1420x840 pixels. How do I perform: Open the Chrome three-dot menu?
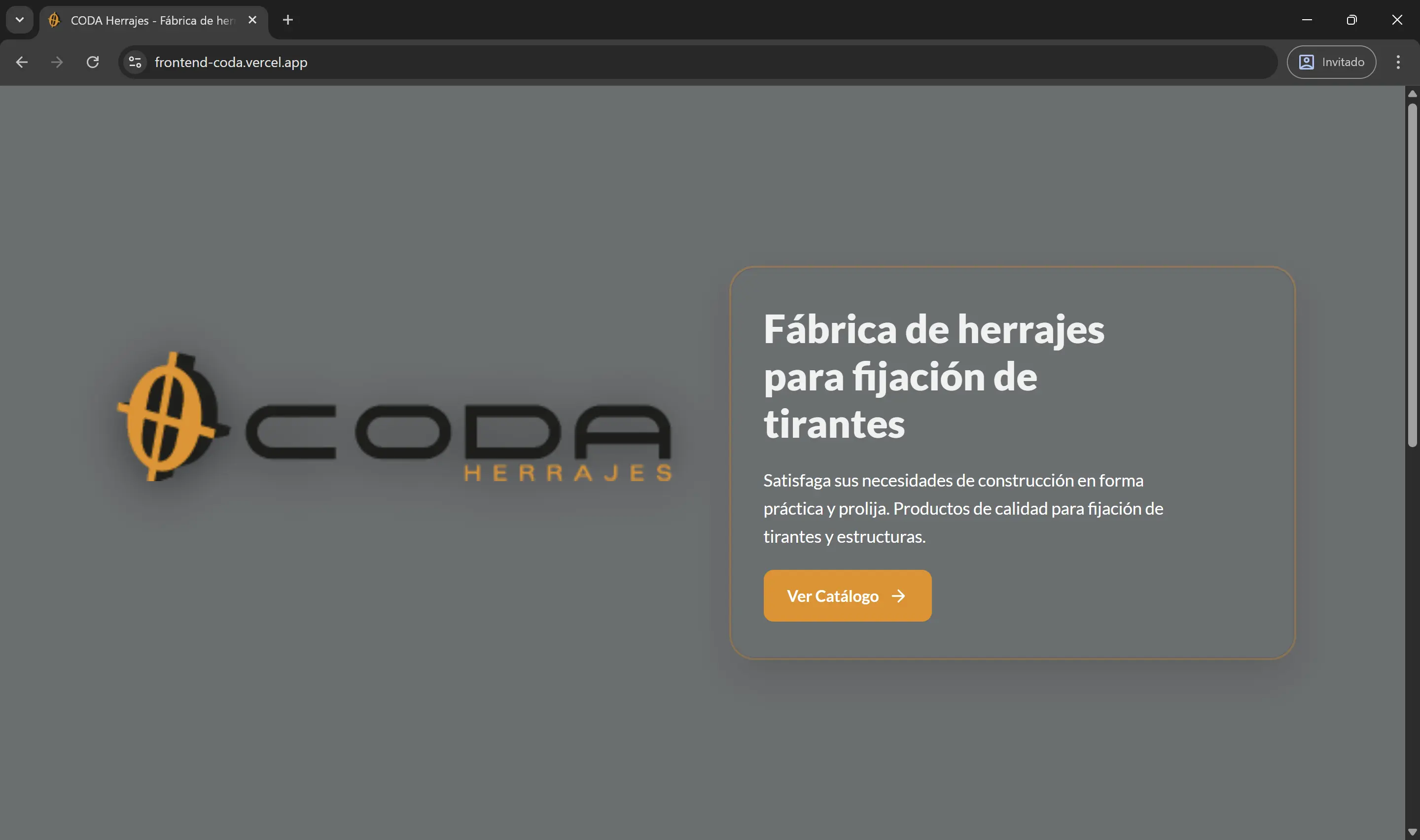point(1398,62)
